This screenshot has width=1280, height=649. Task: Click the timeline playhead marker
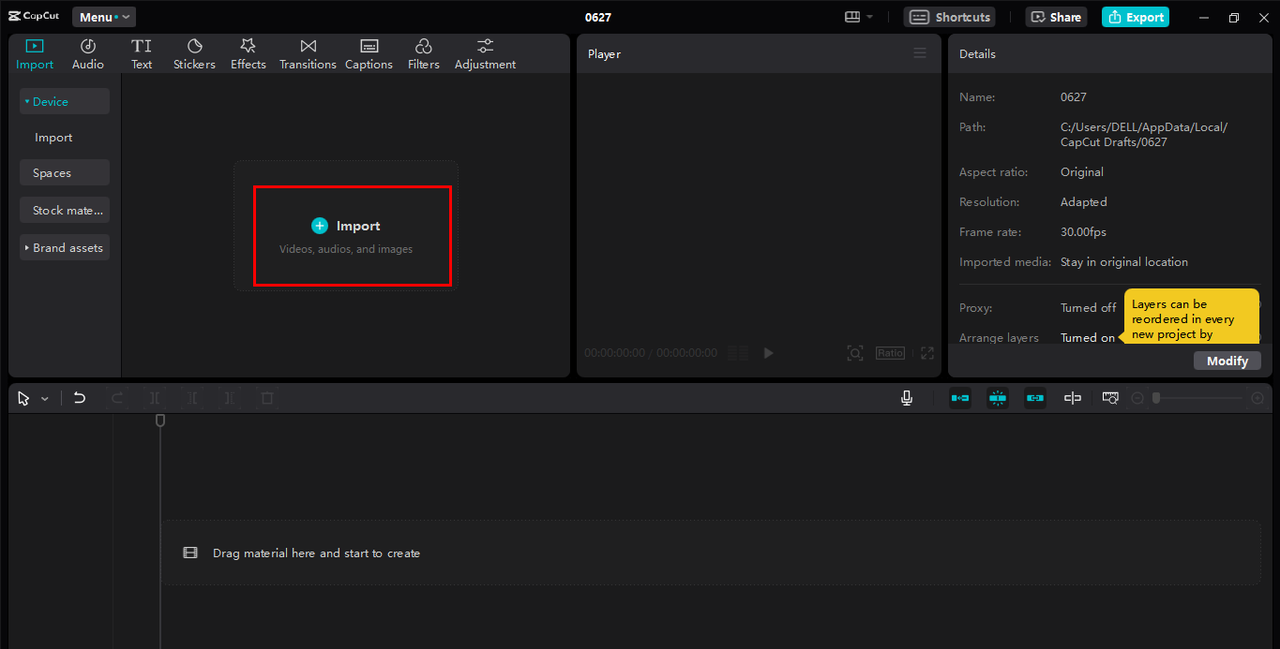160,421
